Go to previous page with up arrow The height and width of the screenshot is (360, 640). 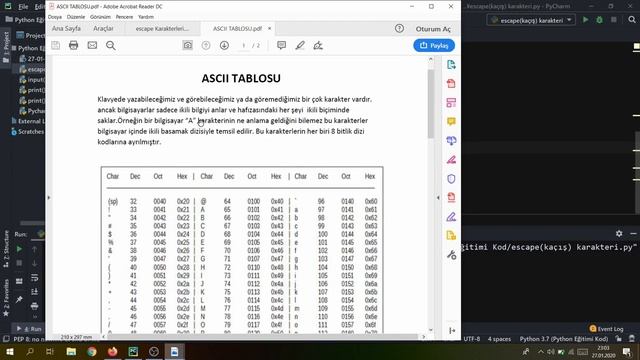point(206,45)
